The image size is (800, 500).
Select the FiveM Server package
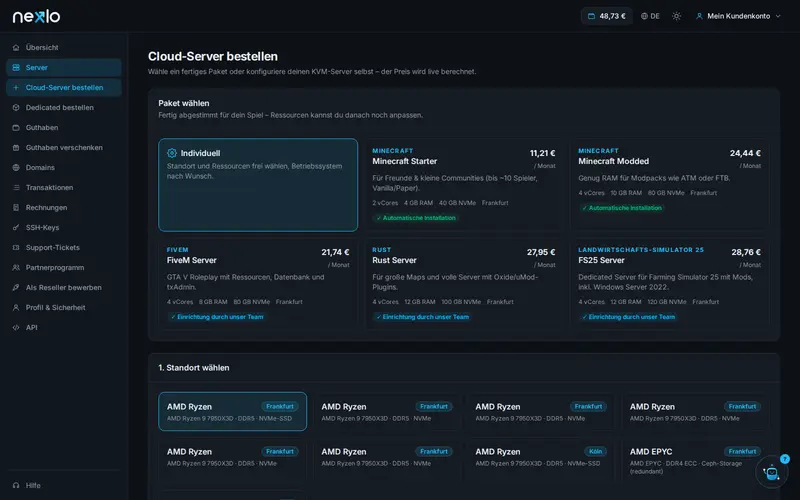(x=258, y=284)
